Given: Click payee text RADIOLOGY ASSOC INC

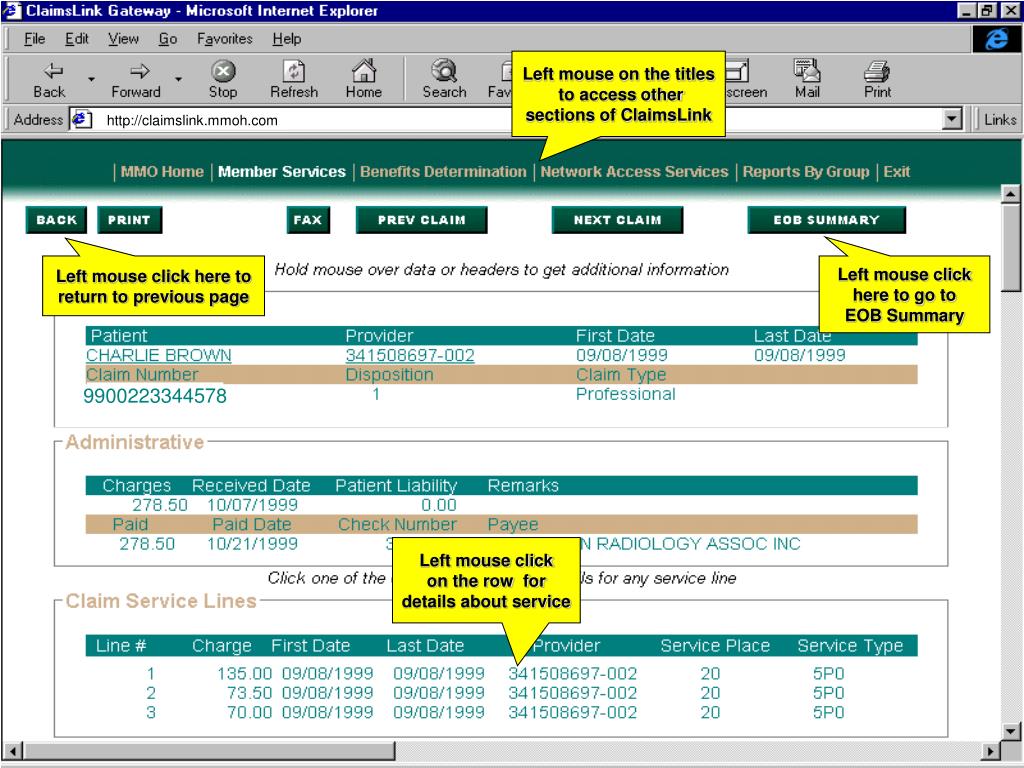Looking at the screenshot, I should [x=698, y=544].
